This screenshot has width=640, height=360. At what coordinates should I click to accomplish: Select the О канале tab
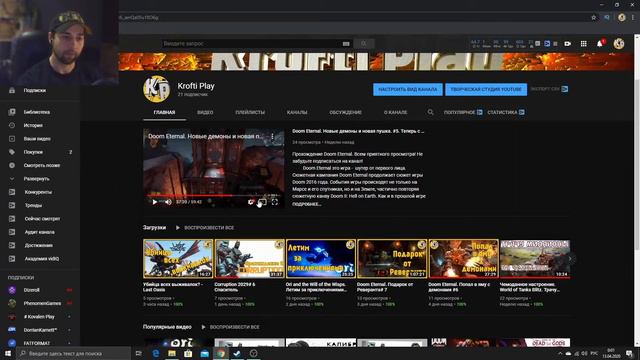pyautogui.click(x=395, y=112)
